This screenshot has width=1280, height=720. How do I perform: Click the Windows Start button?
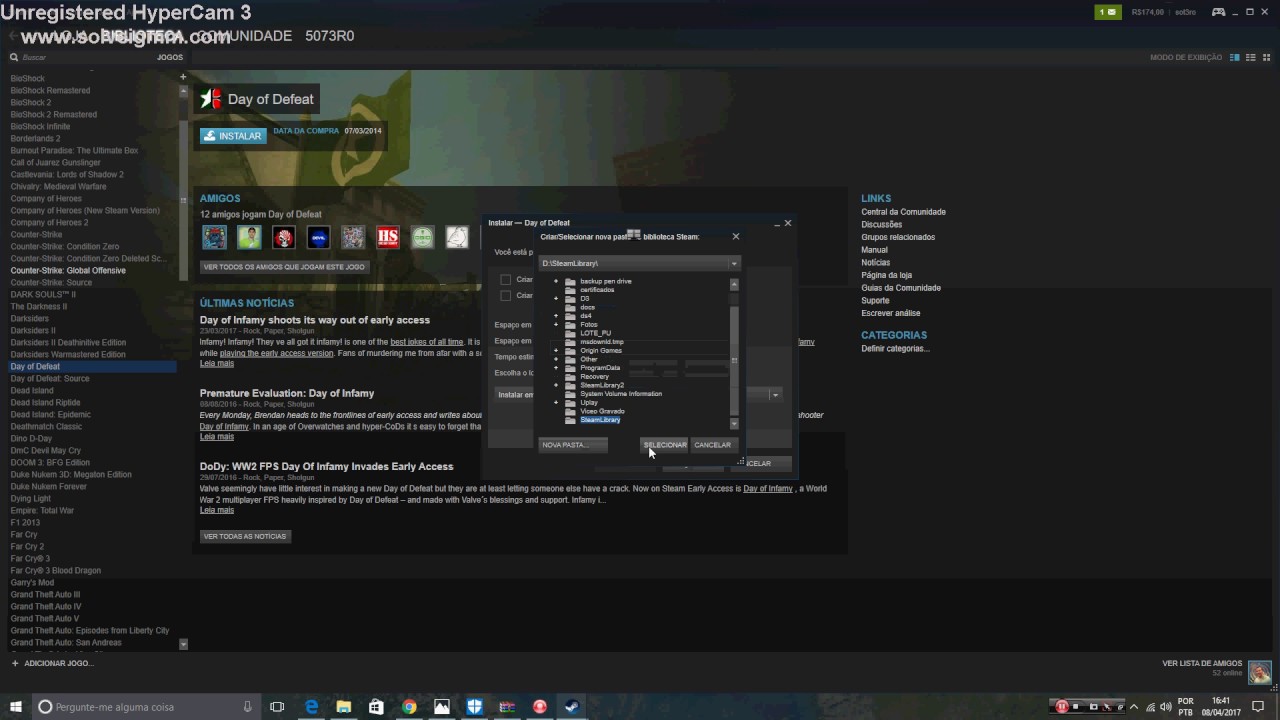(x=15, y=707)
